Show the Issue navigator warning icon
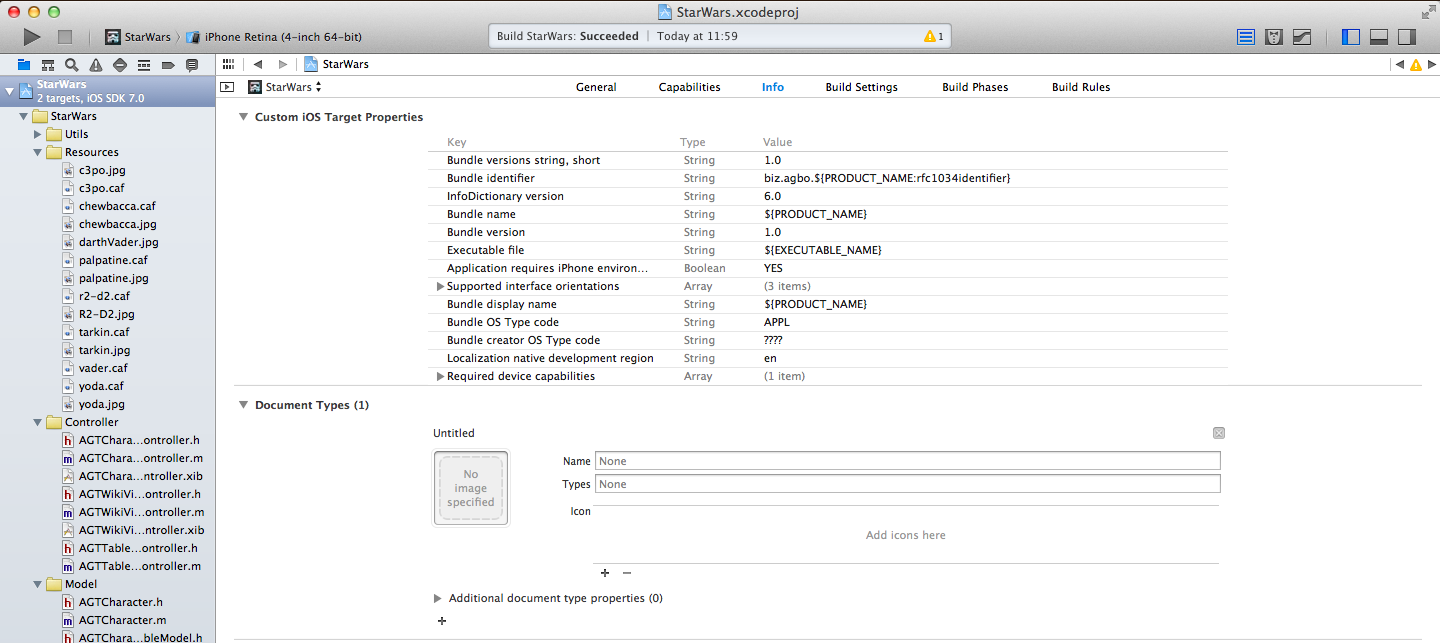Viewport: 1440px width, 643px height. [95, 64]
